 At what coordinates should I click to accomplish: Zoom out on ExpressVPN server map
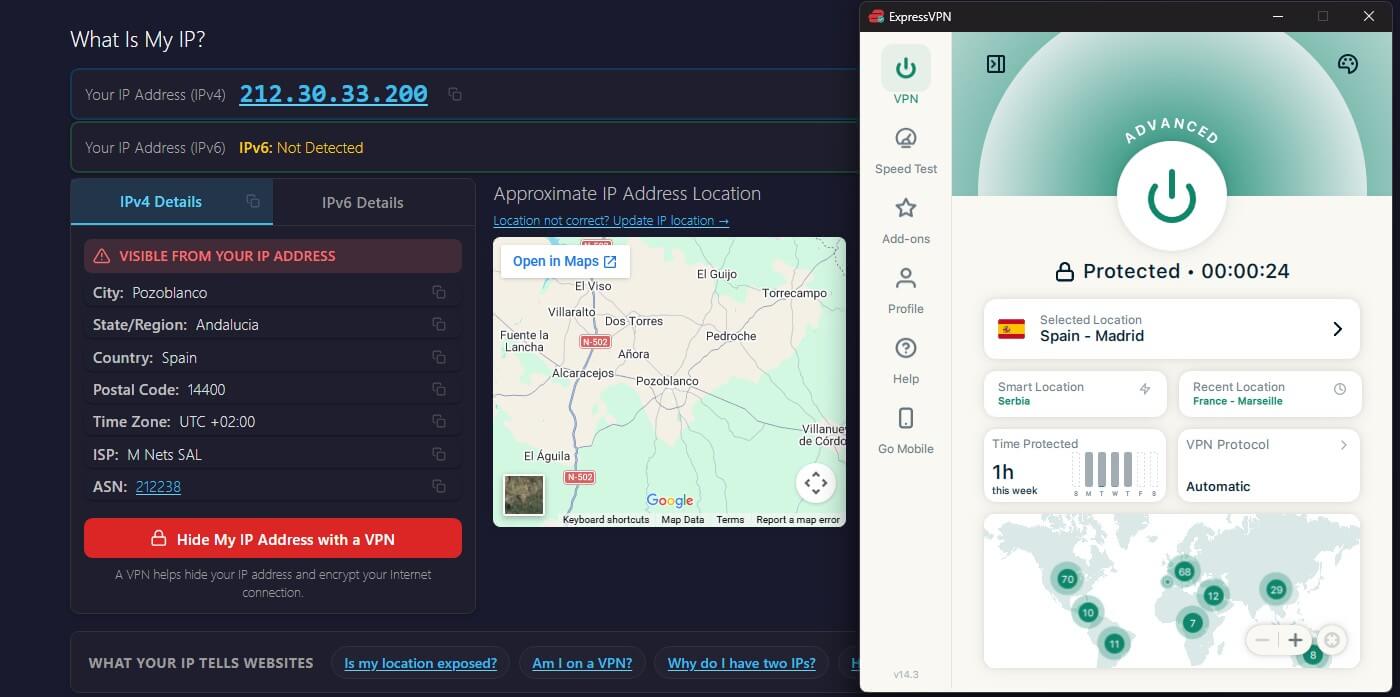click(x=1262, y=640)
